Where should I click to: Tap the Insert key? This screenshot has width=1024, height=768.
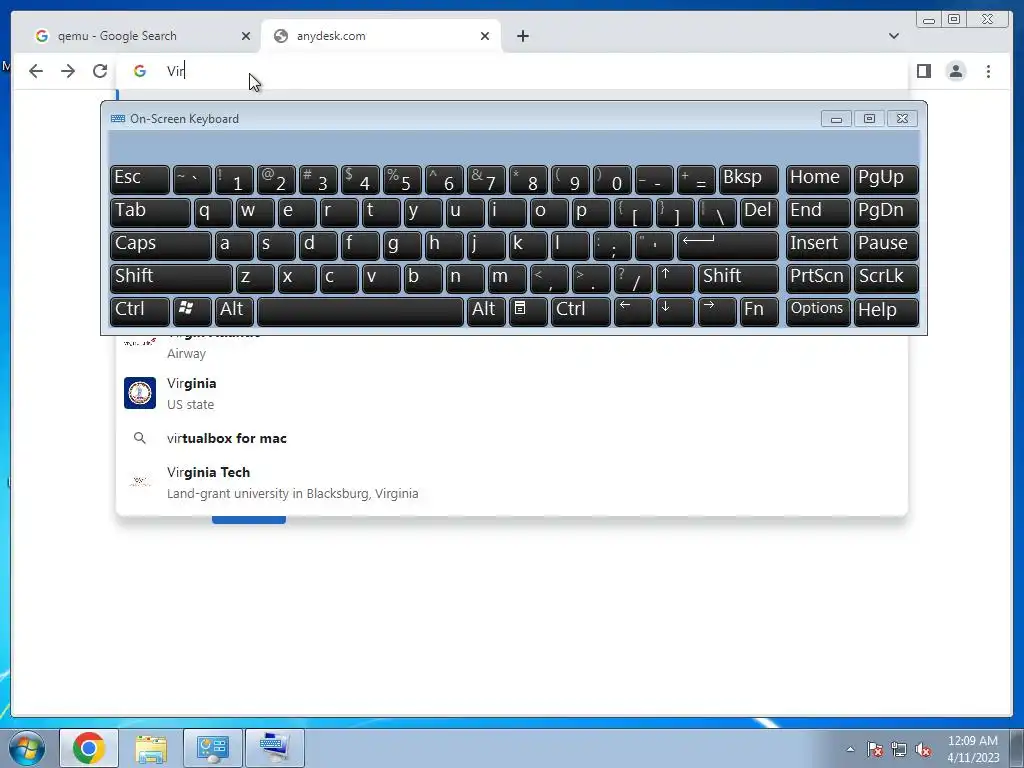pos(818,245)
